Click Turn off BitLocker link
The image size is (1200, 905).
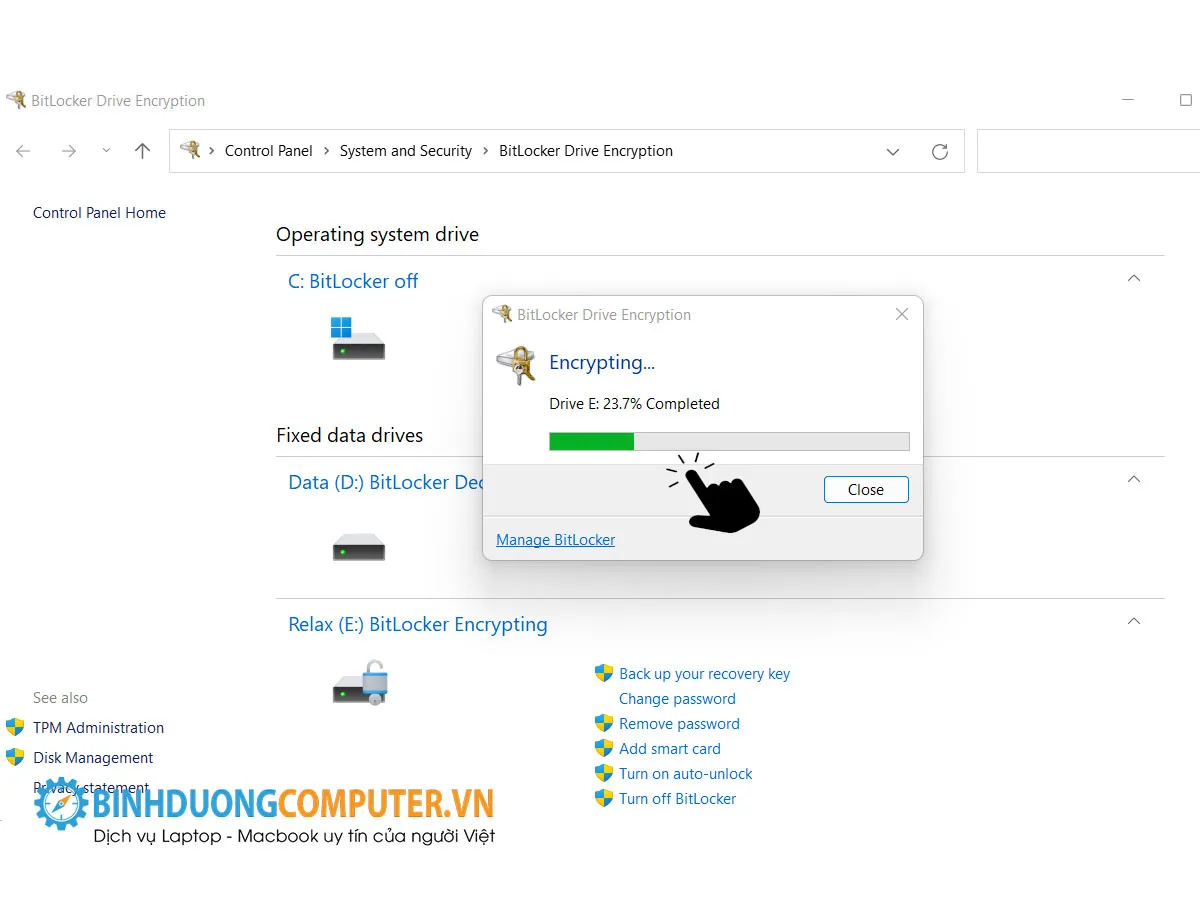coord(677,799)
